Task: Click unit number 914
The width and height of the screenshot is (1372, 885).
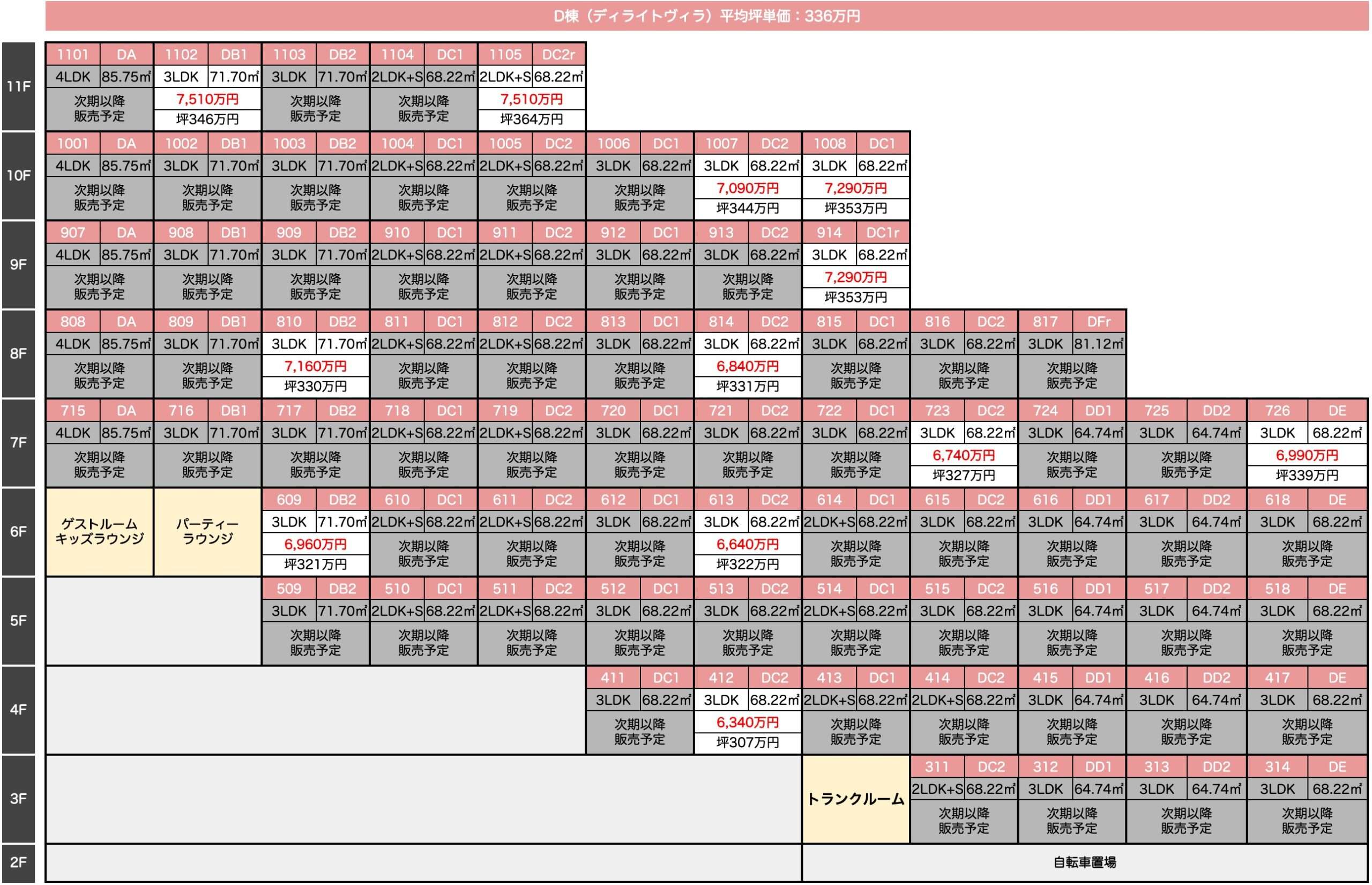Action: (829, 233)
